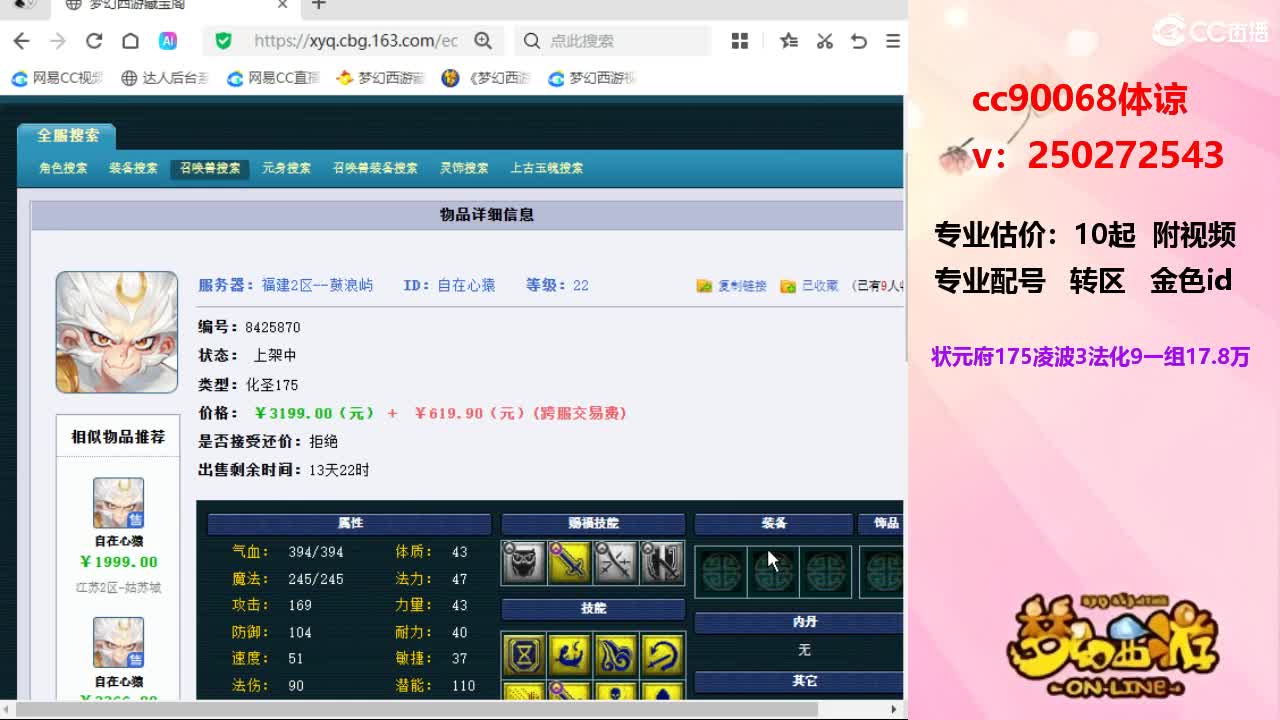
Task: Click the empty slot under 饰品
Action: 883,572
